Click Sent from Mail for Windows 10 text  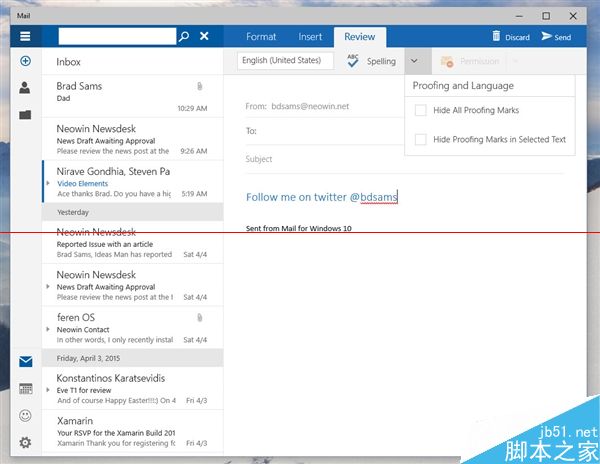[x=298, y=228]
